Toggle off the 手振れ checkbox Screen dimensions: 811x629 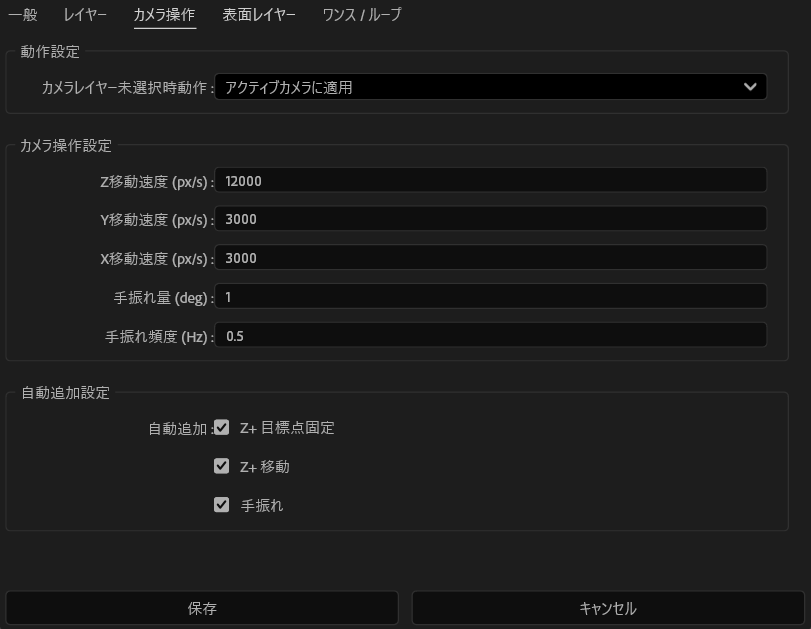click(x=221, y=505)
